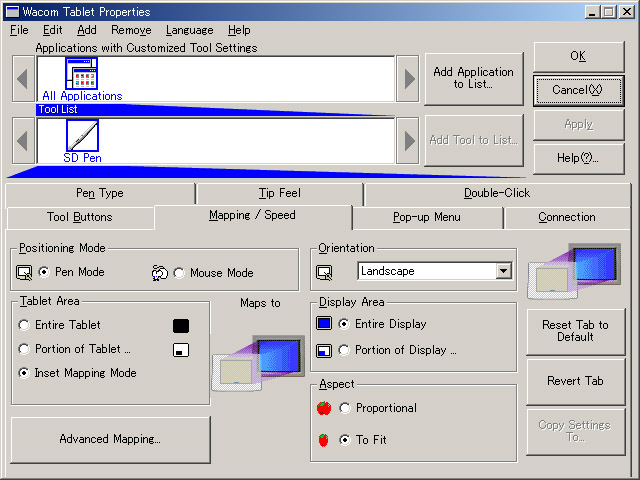The height and width of the screenshot is (480, 640).
Task: Switch to the Connection tab
Action: point(567,217)
